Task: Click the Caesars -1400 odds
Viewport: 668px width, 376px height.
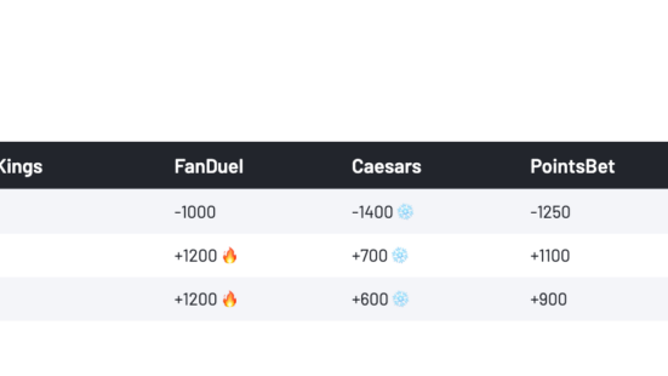Action: 372,212
